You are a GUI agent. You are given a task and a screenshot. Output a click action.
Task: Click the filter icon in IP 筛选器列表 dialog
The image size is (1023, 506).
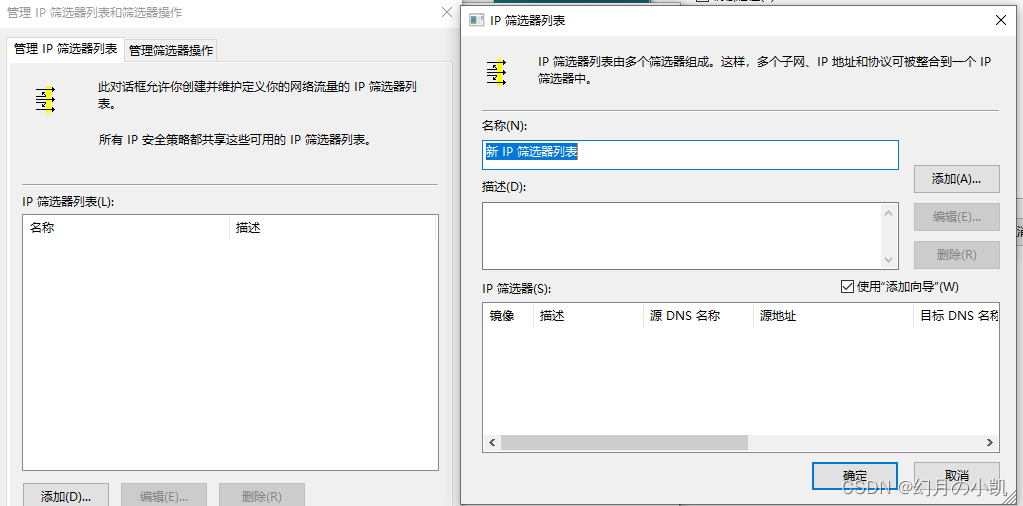pos(496,72)
